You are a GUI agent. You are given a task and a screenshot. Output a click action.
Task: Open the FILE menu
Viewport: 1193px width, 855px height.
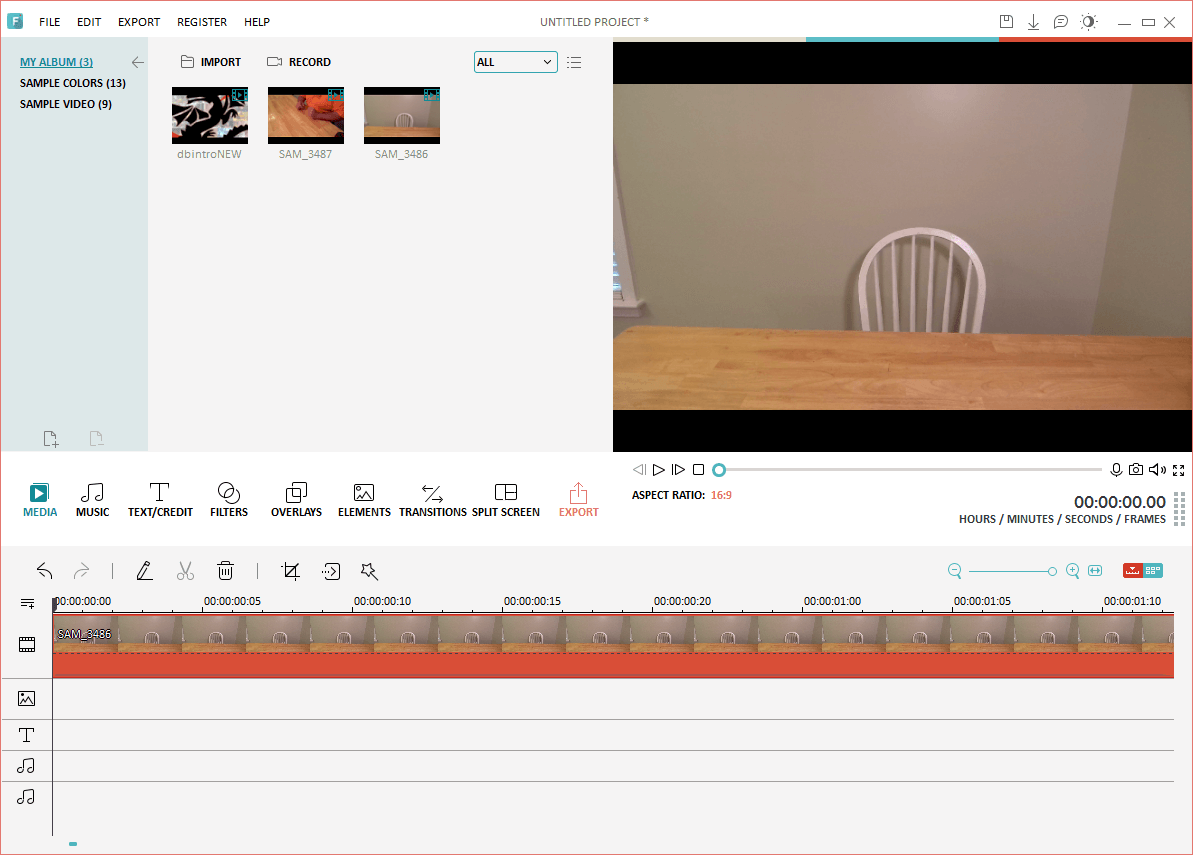click(49, 22)
